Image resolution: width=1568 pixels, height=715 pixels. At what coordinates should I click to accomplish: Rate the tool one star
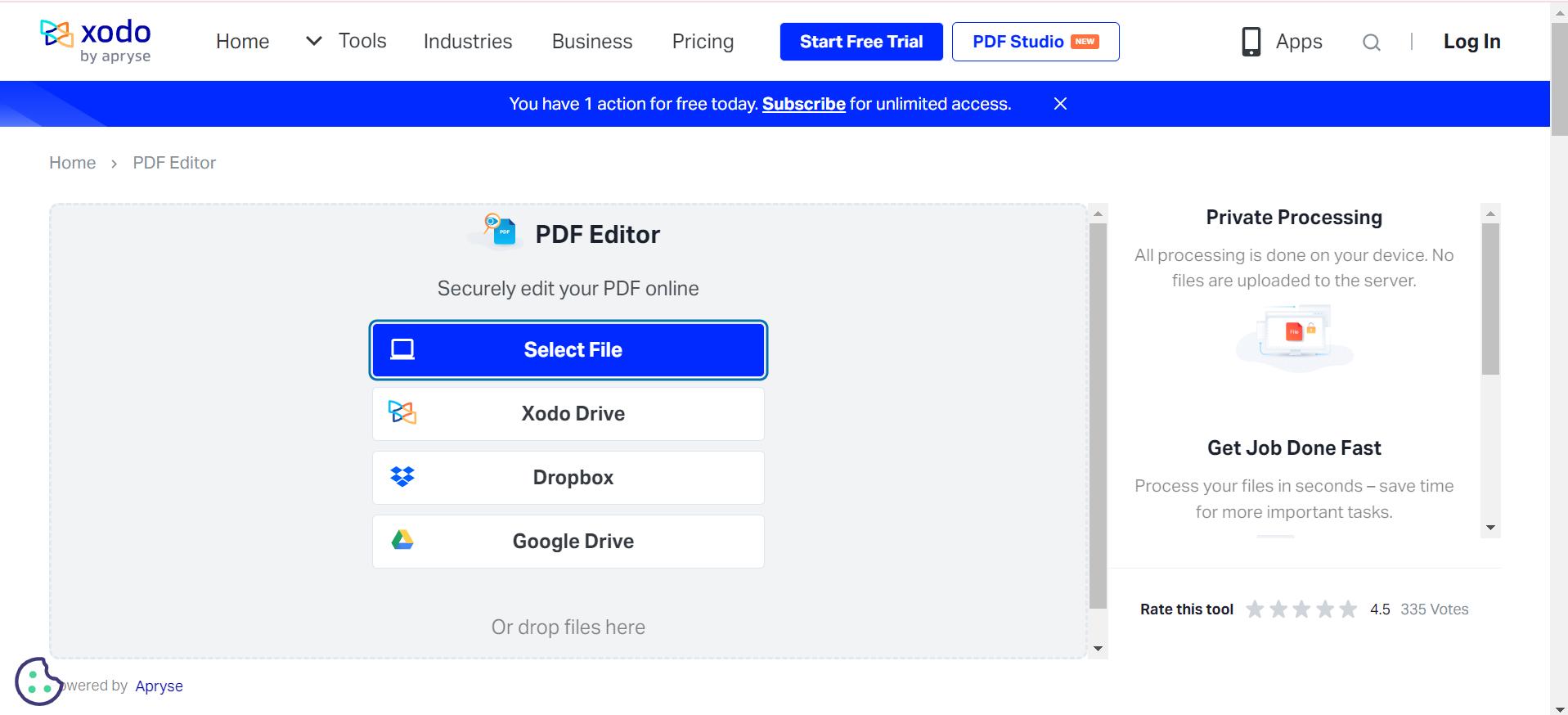[x=1255, y=609]
